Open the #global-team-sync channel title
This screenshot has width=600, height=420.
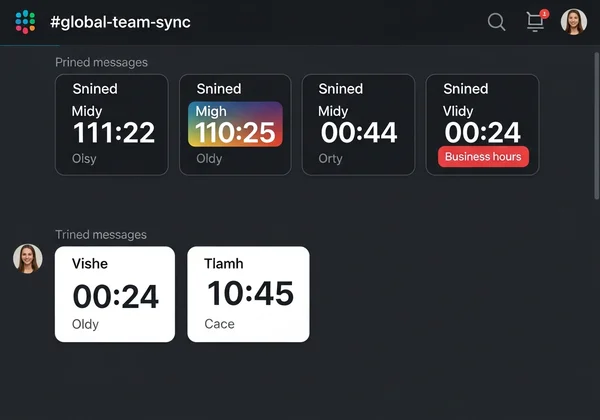[120, 22]
